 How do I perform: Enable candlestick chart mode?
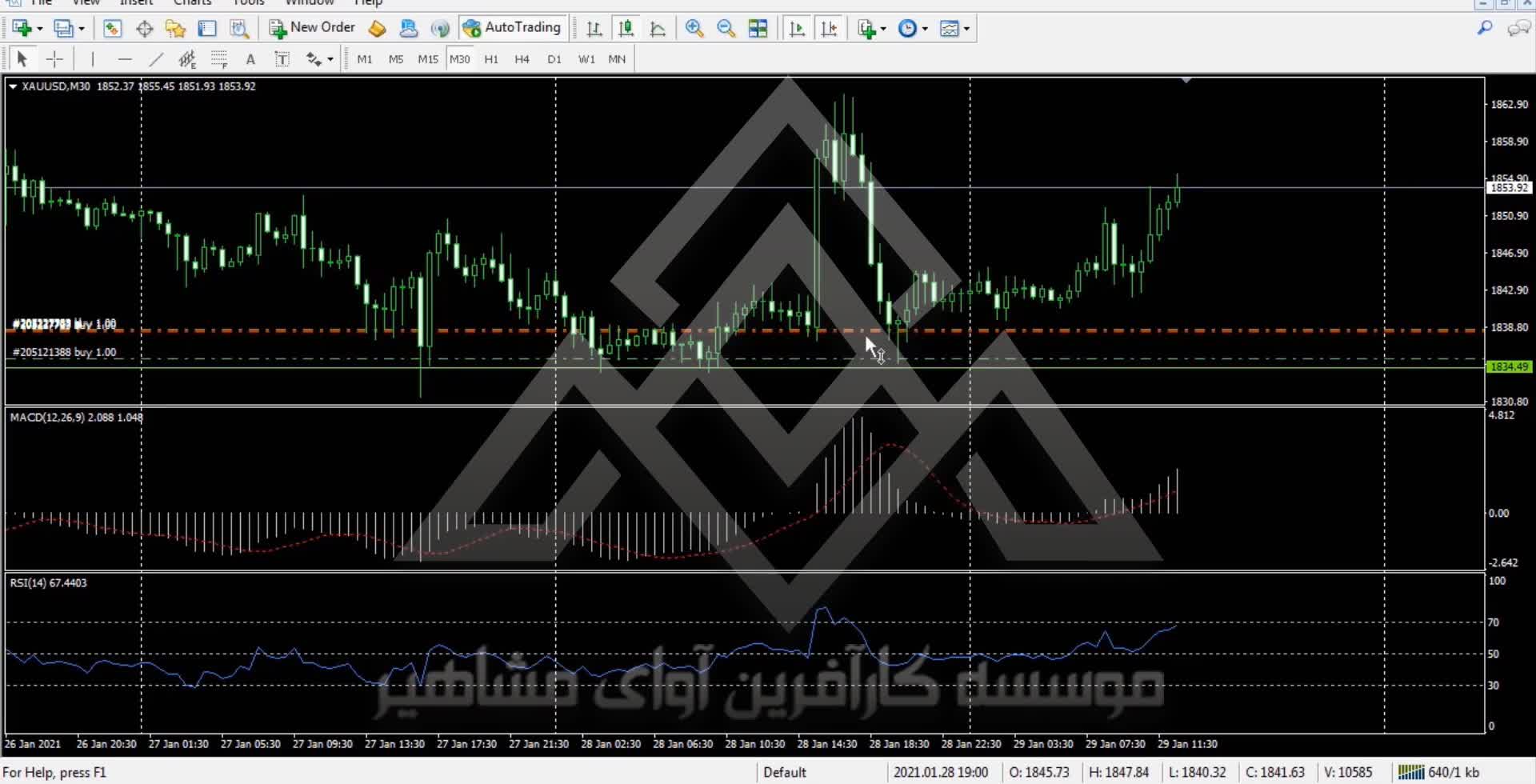pyautogui.click(x=626, y=29)
